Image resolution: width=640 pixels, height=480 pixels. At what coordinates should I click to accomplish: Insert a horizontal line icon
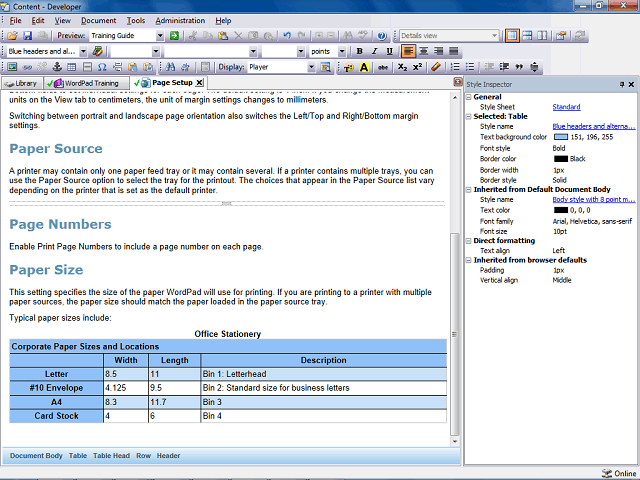87,67
